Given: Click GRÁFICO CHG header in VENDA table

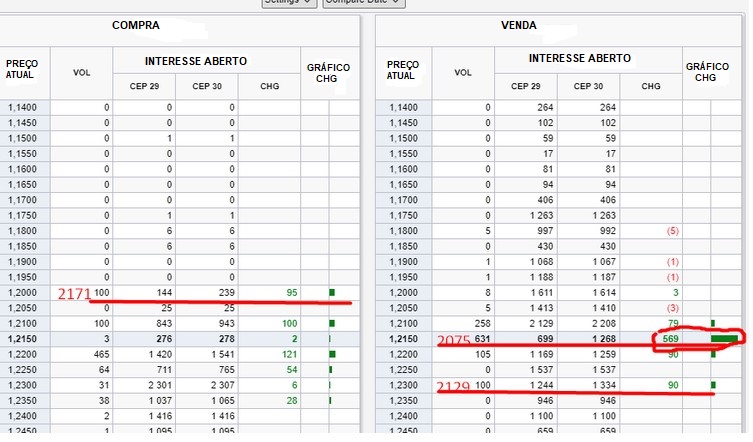Looking at the screenshot, I should point(706,72).
